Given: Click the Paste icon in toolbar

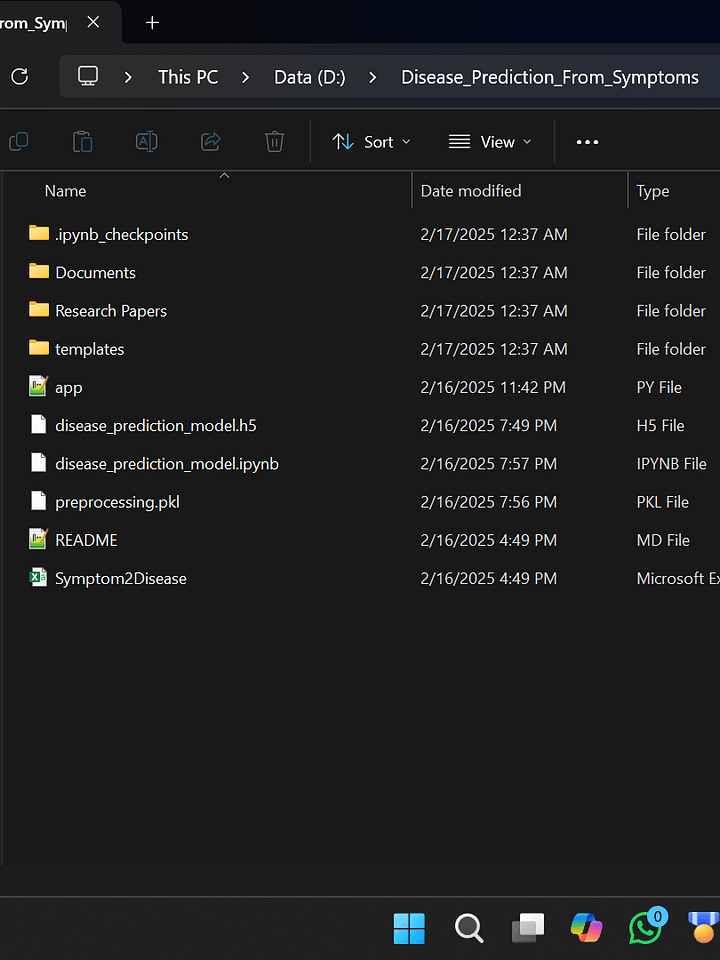Looking at the screenshot, I should coord(83,142).
